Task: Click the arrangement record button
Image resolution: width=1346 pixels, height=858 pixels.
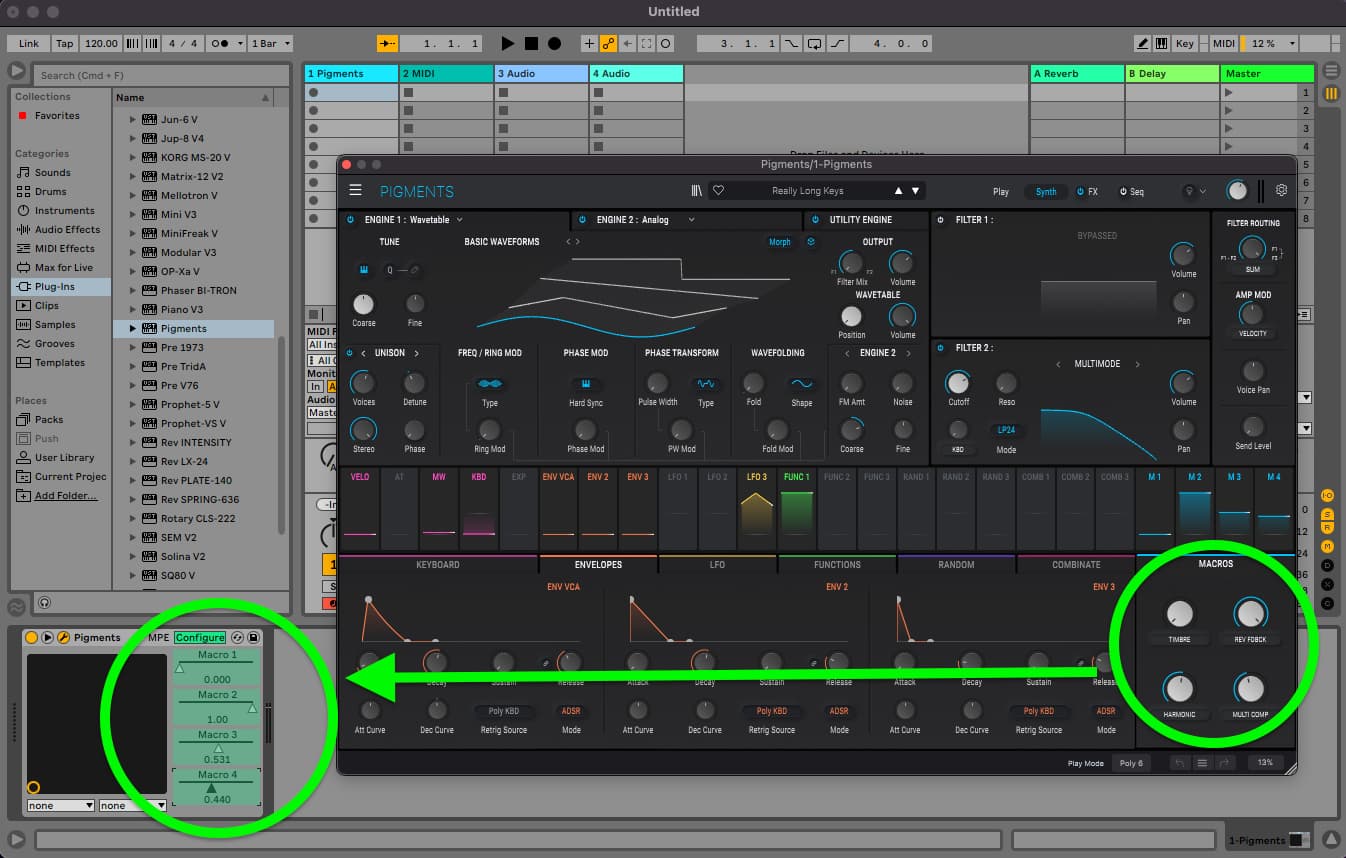Action: pos(554,43)
